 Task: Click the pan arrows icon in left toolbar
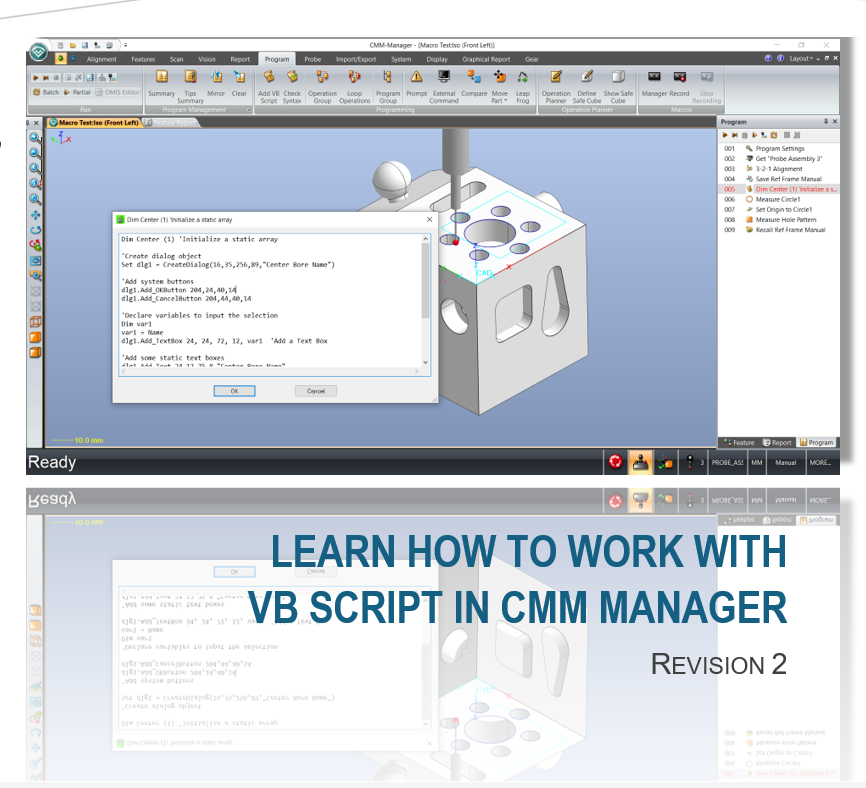(x=35, y=215)
